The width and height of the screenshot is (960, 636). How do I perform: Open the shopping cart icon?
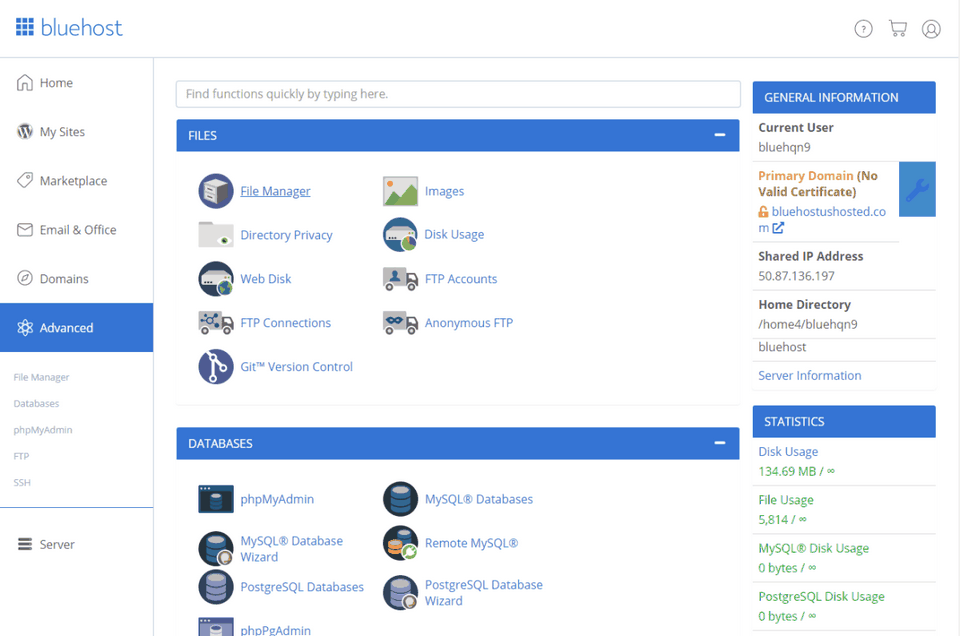(x=898, y=29)
